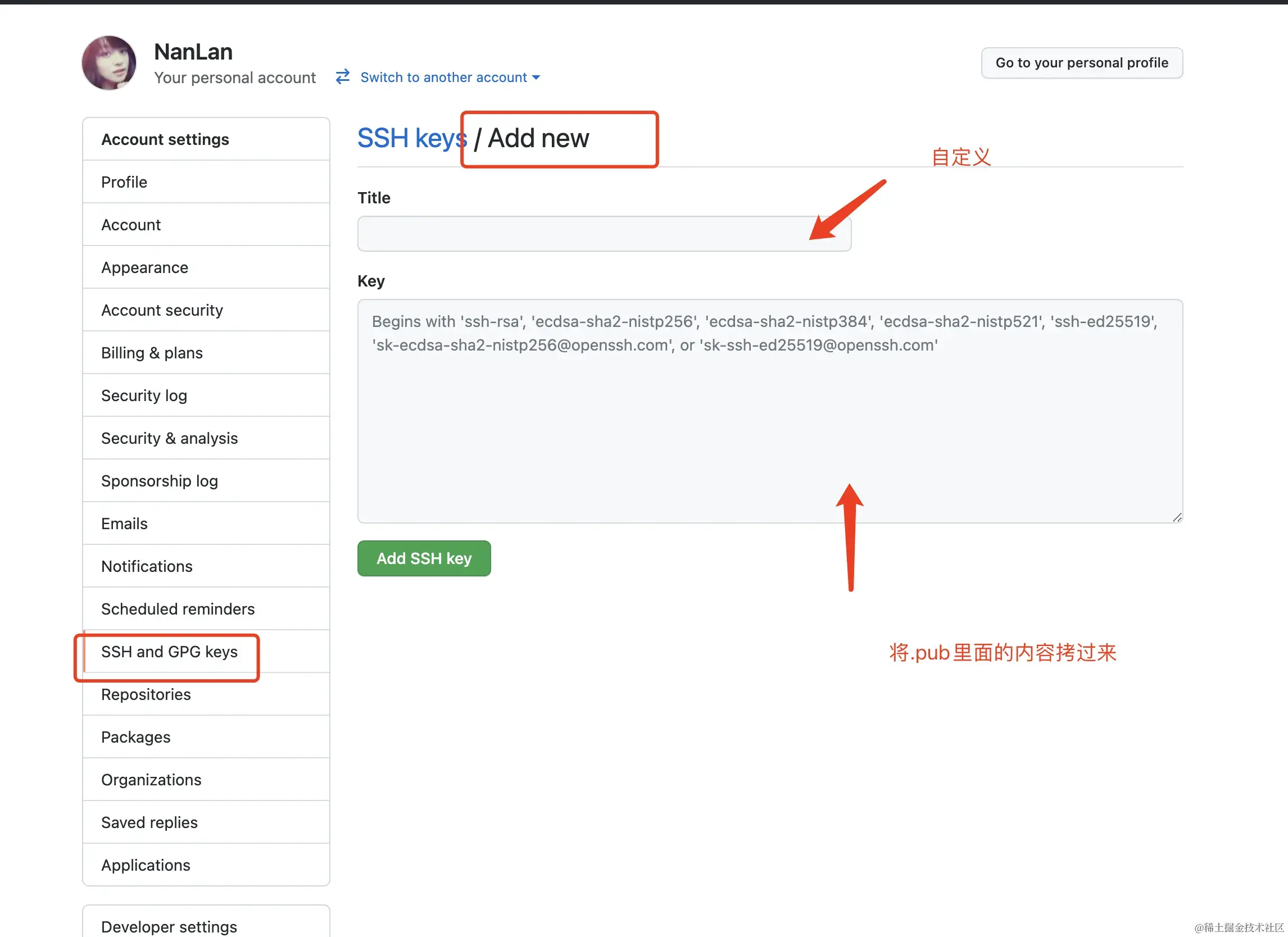Open the Emails settings
1288x937 pixels.
(x=124, y=523)
